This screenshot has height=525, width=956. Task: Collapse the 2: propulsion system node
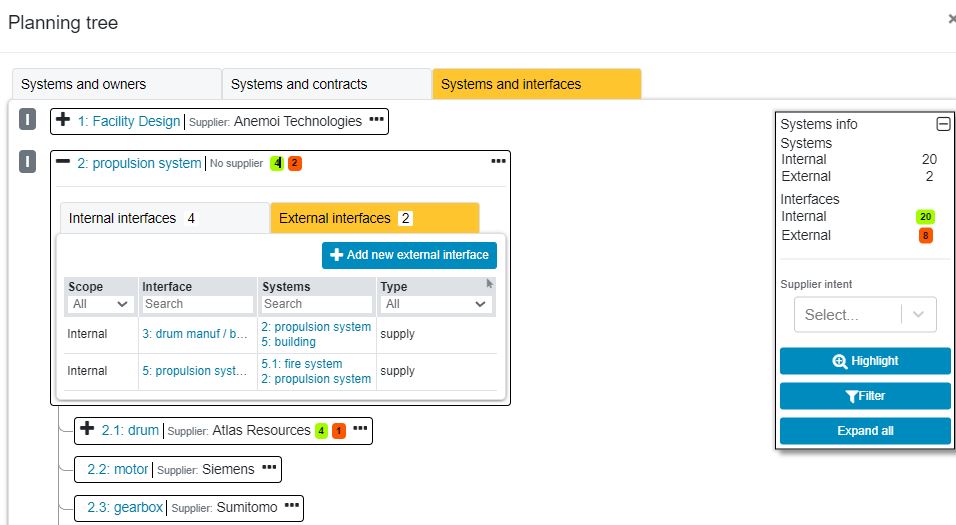tap(63, 162)
